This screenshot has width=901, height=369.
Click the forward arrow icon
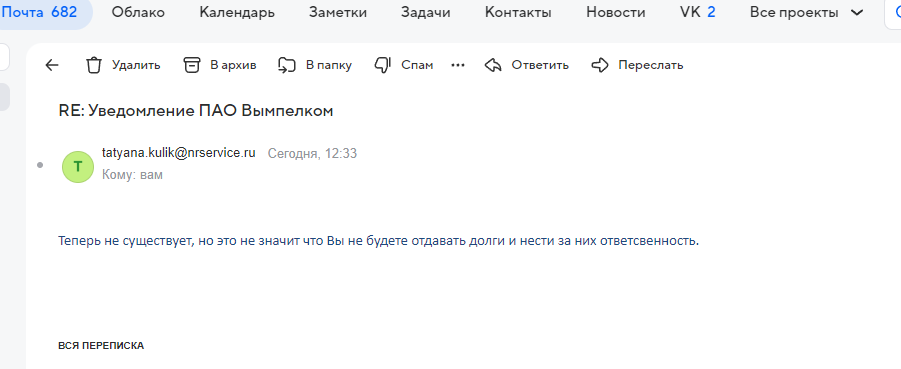click(x=600, y=66)
